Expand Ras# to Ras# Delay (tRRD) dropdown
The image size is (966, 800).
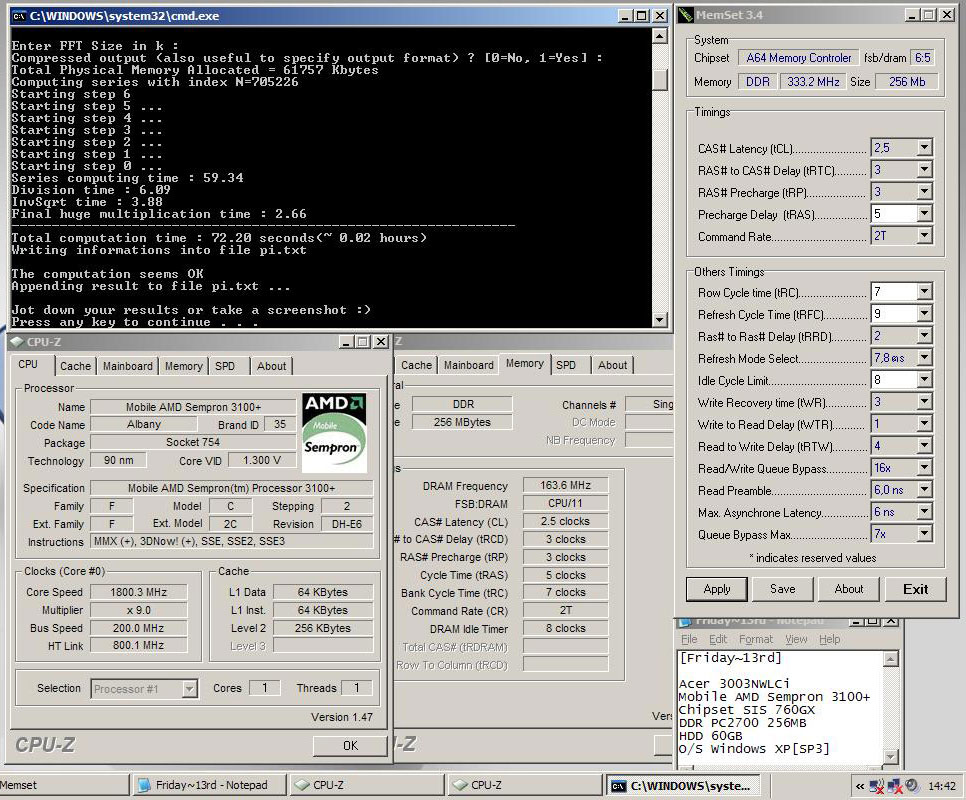[x=924, y=336]
